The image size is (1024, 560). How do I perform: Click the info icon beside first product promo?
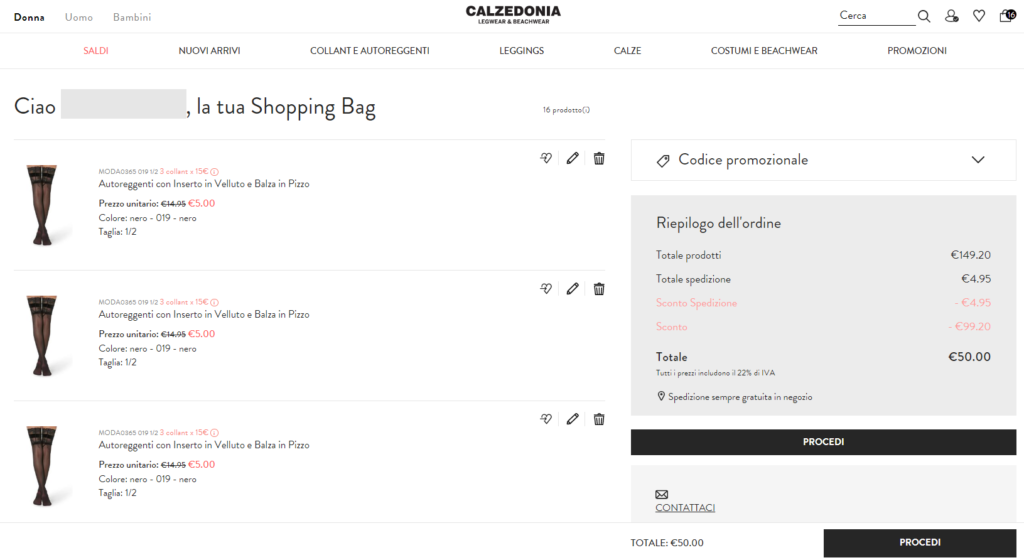(x=214, y=171)
